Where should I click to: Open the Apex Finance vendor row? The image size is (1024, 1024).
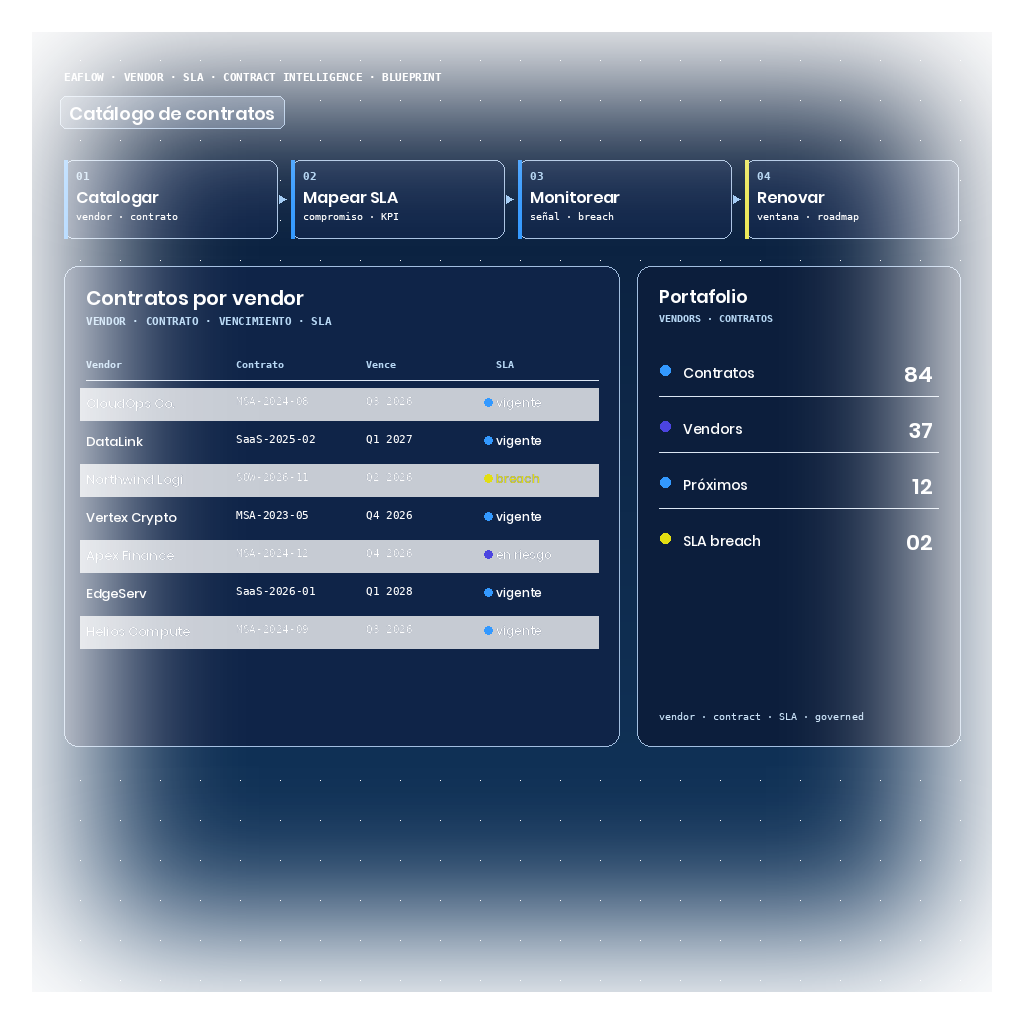point(340,556)
